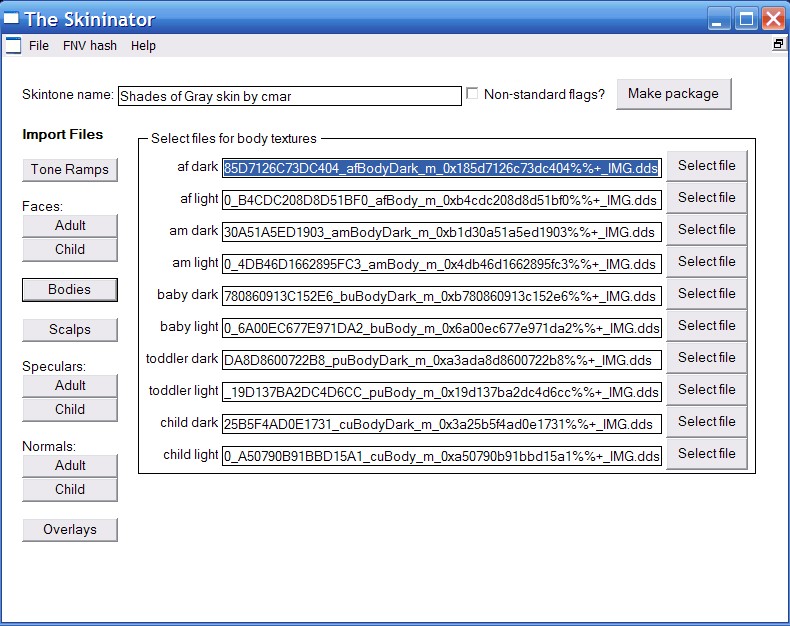790x626 pixels.
Task: Open Normals Adult import page
Action: click(x=70, y=465)
